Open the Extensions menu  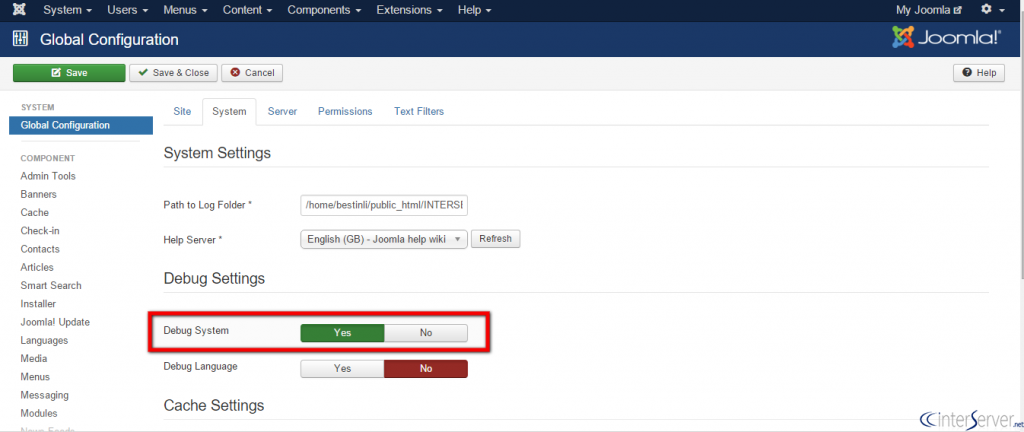click(409, 10)
